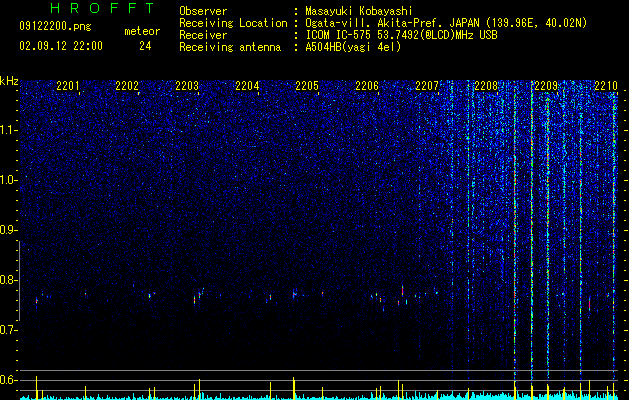Click the 2205 time marker

coord(307,86)
